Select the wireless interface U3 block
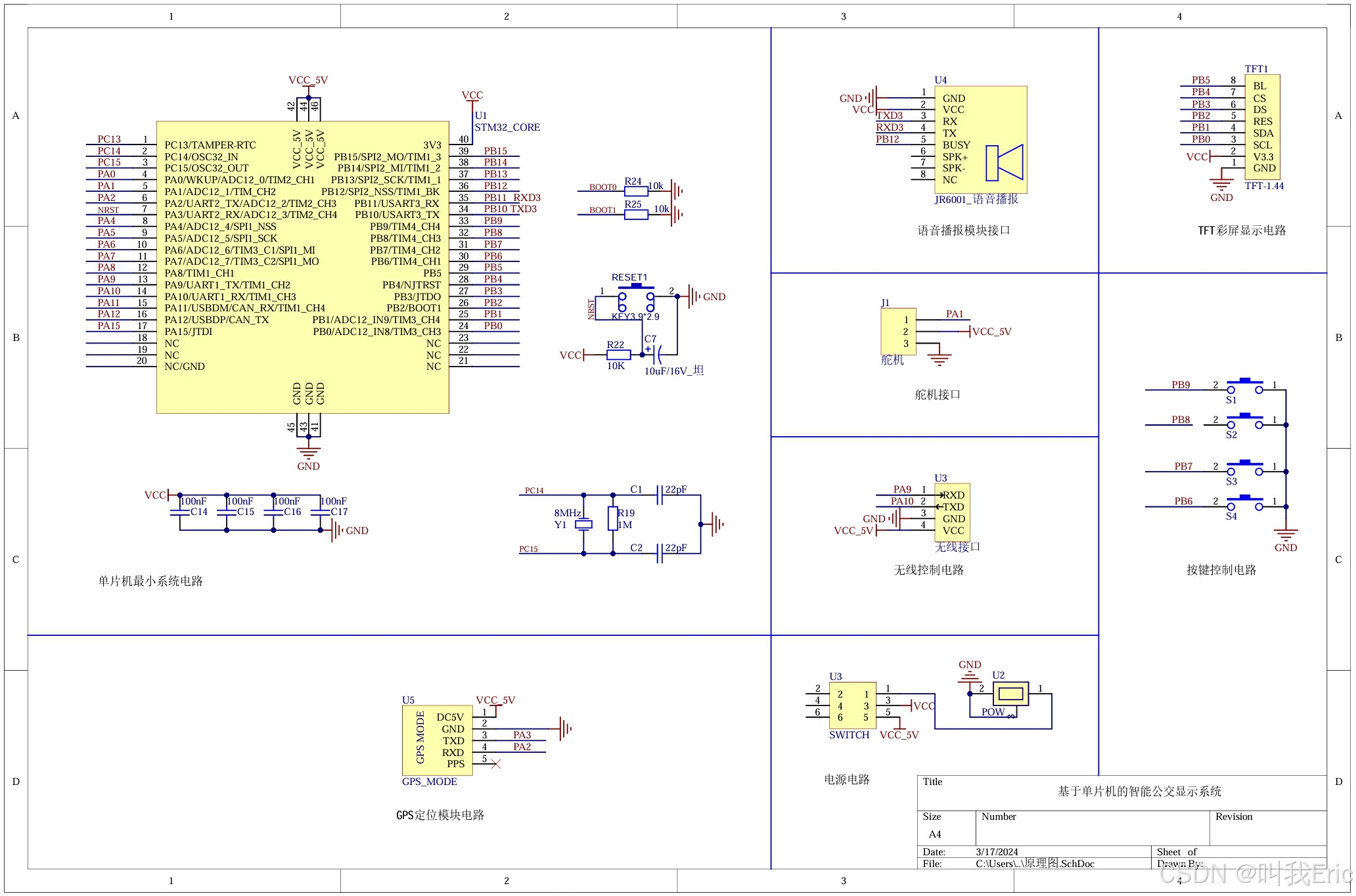The image size is (1356, 896). coord(952,512)
